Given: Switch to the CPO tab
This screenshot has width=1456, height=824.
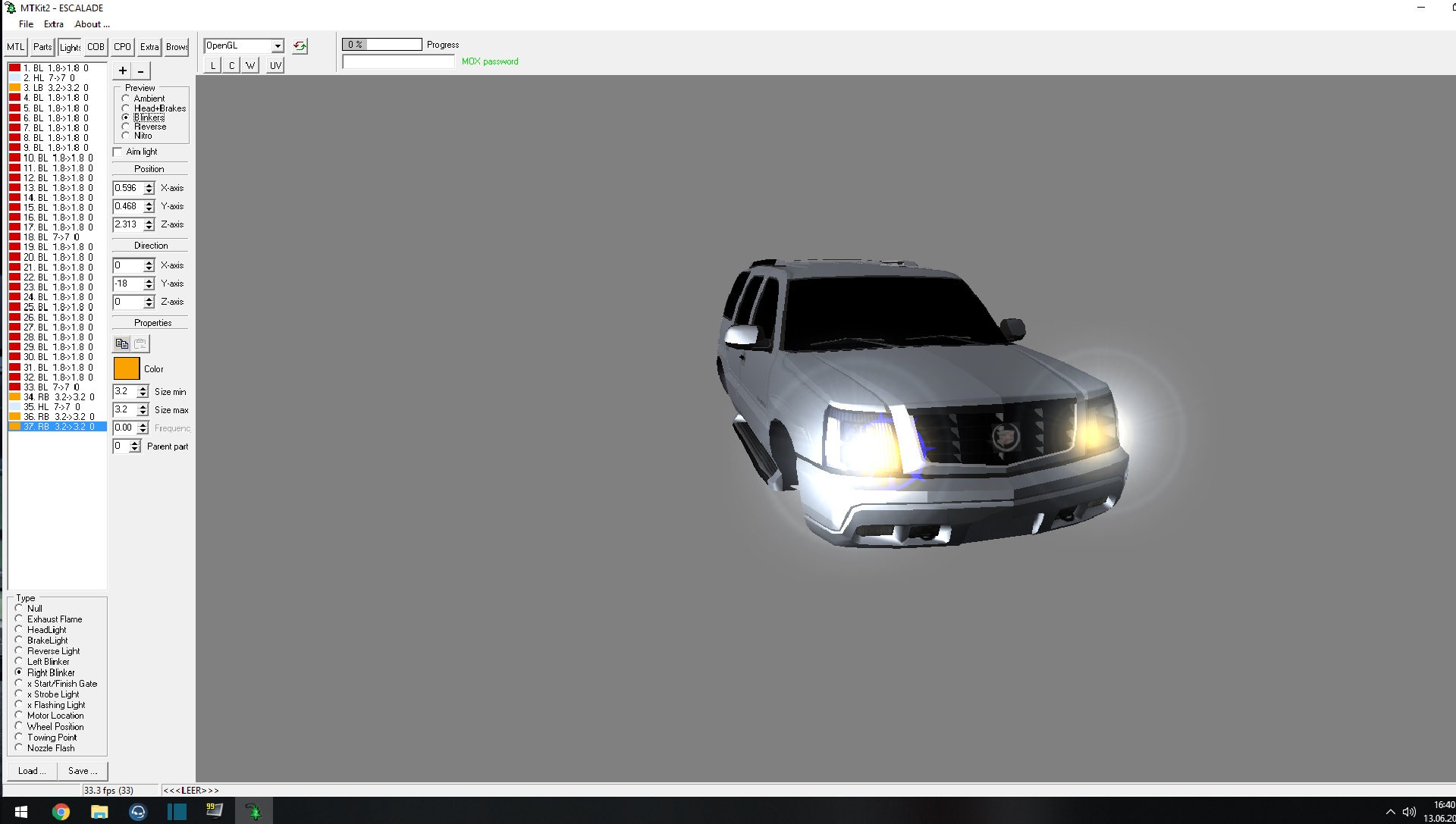Looking at the screenshot, I should pyautogui.click(x=122, y=47).
